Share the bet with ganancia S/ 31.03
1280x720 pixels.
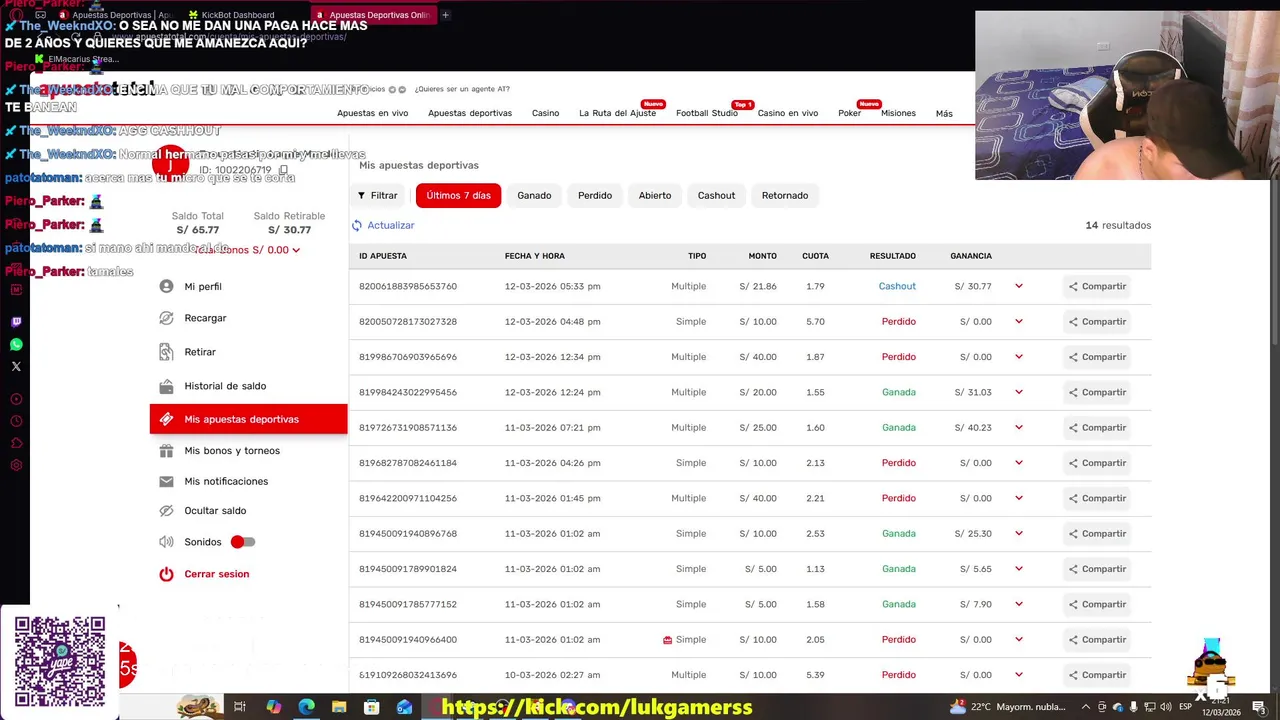[x=1097, y=392]
